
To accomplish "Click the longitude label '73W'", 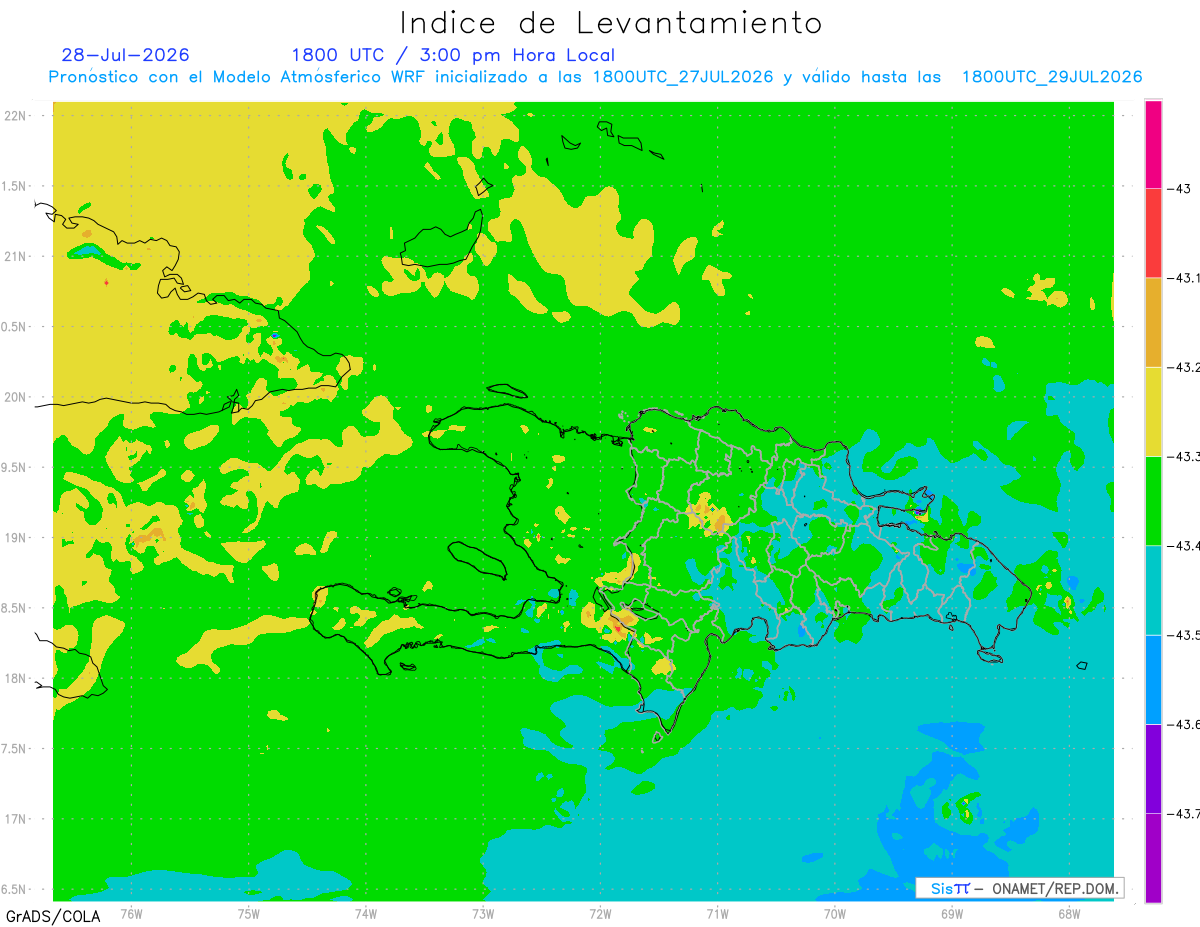I will pyautogui.click(x=483, y=913).
